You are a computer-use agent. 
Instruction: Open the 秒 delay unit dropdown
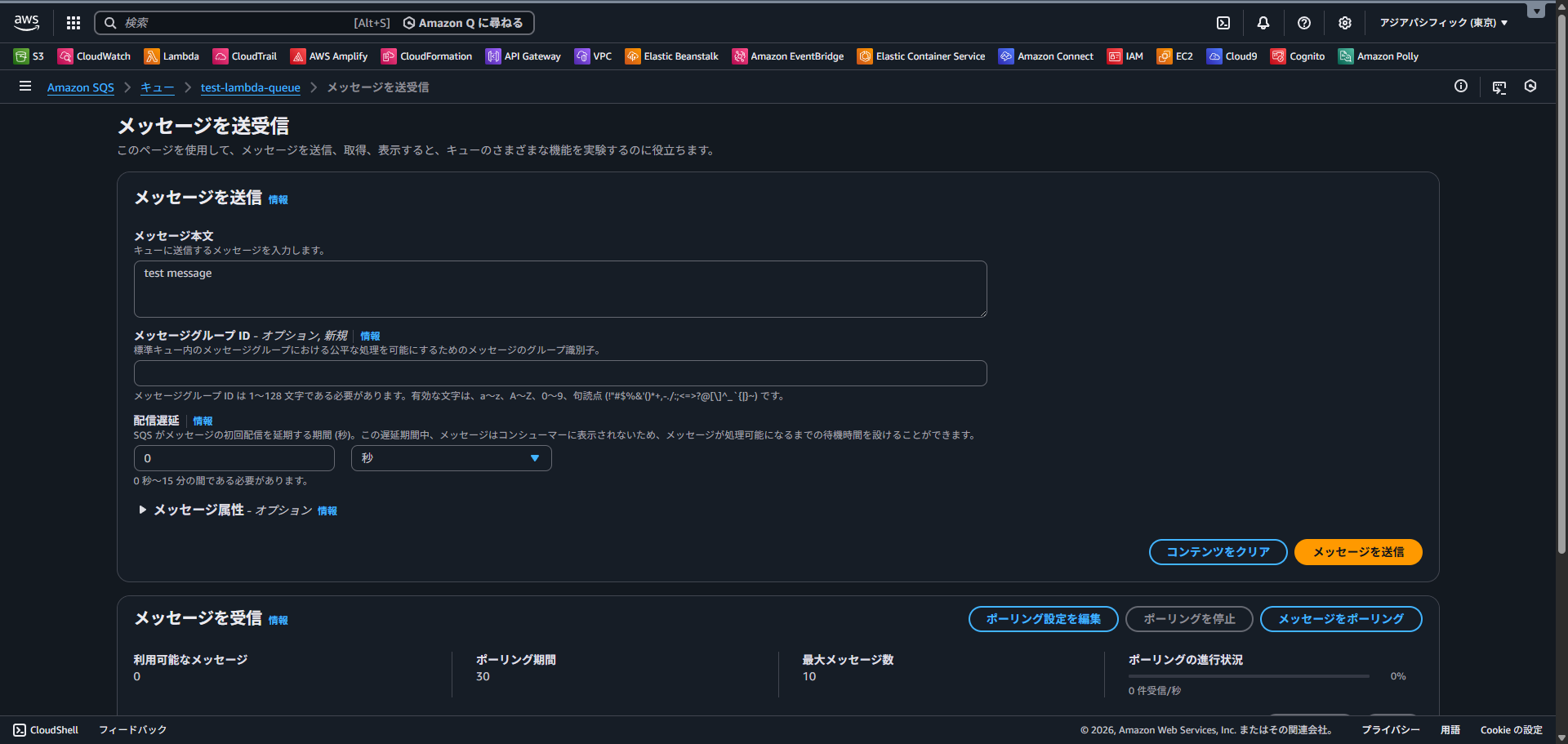pyautogui.click(x=451, y=458)
